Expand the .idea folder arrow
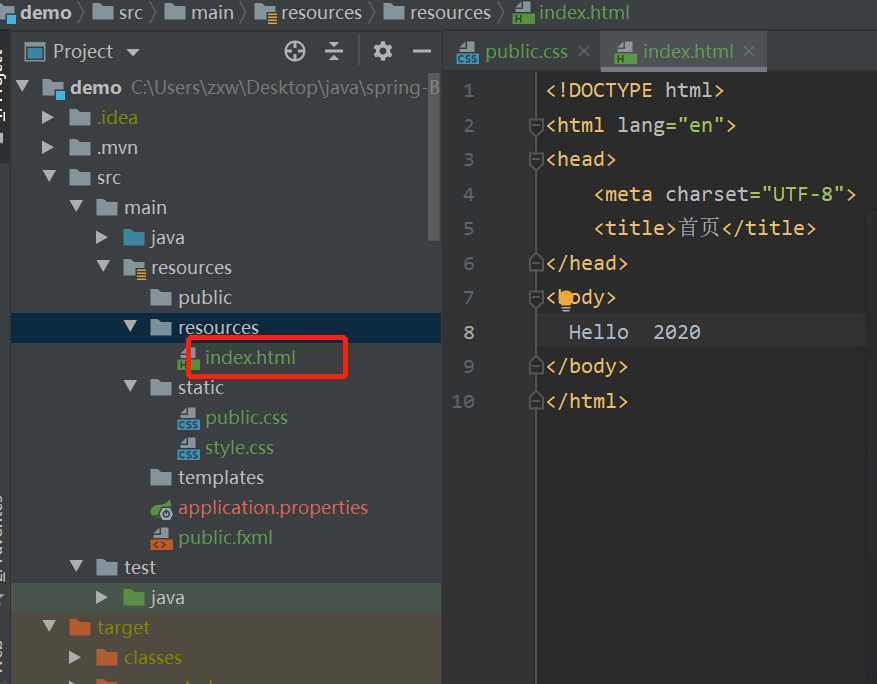This screenshot has height=684, width=877. (48, 117)
